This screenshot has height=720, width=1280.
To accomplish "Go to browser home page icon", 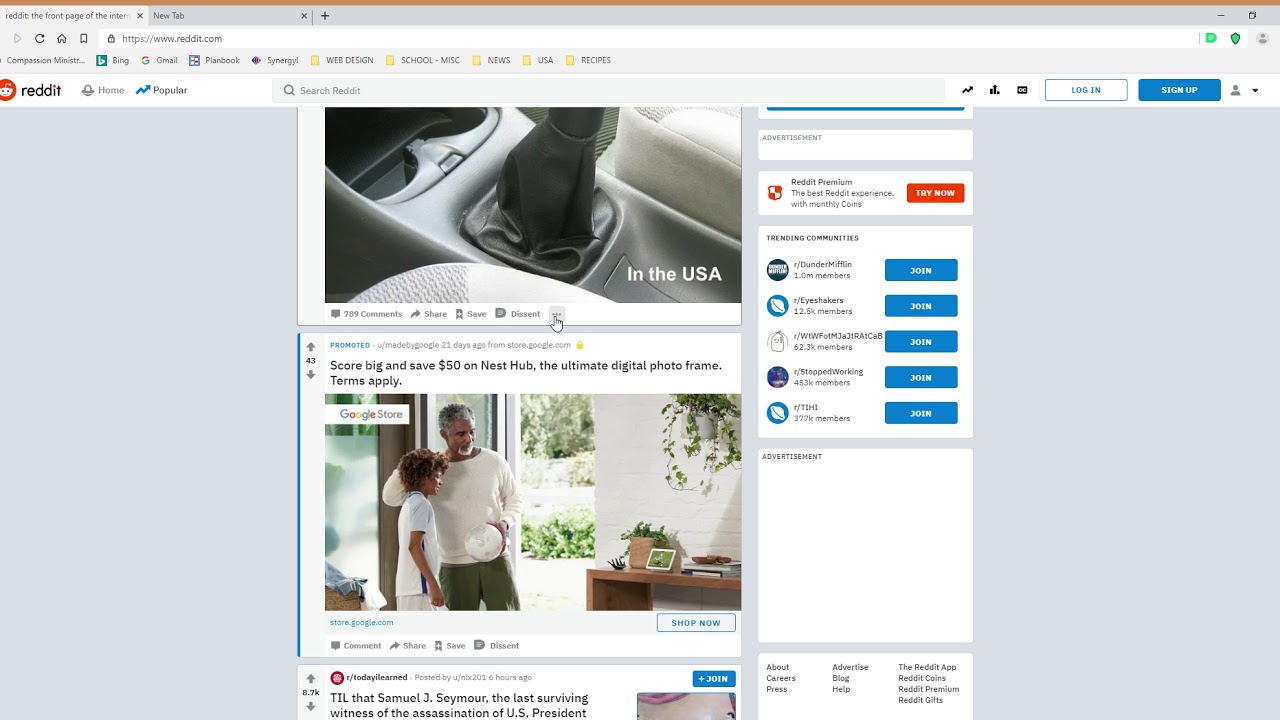I will coord(61,38).
